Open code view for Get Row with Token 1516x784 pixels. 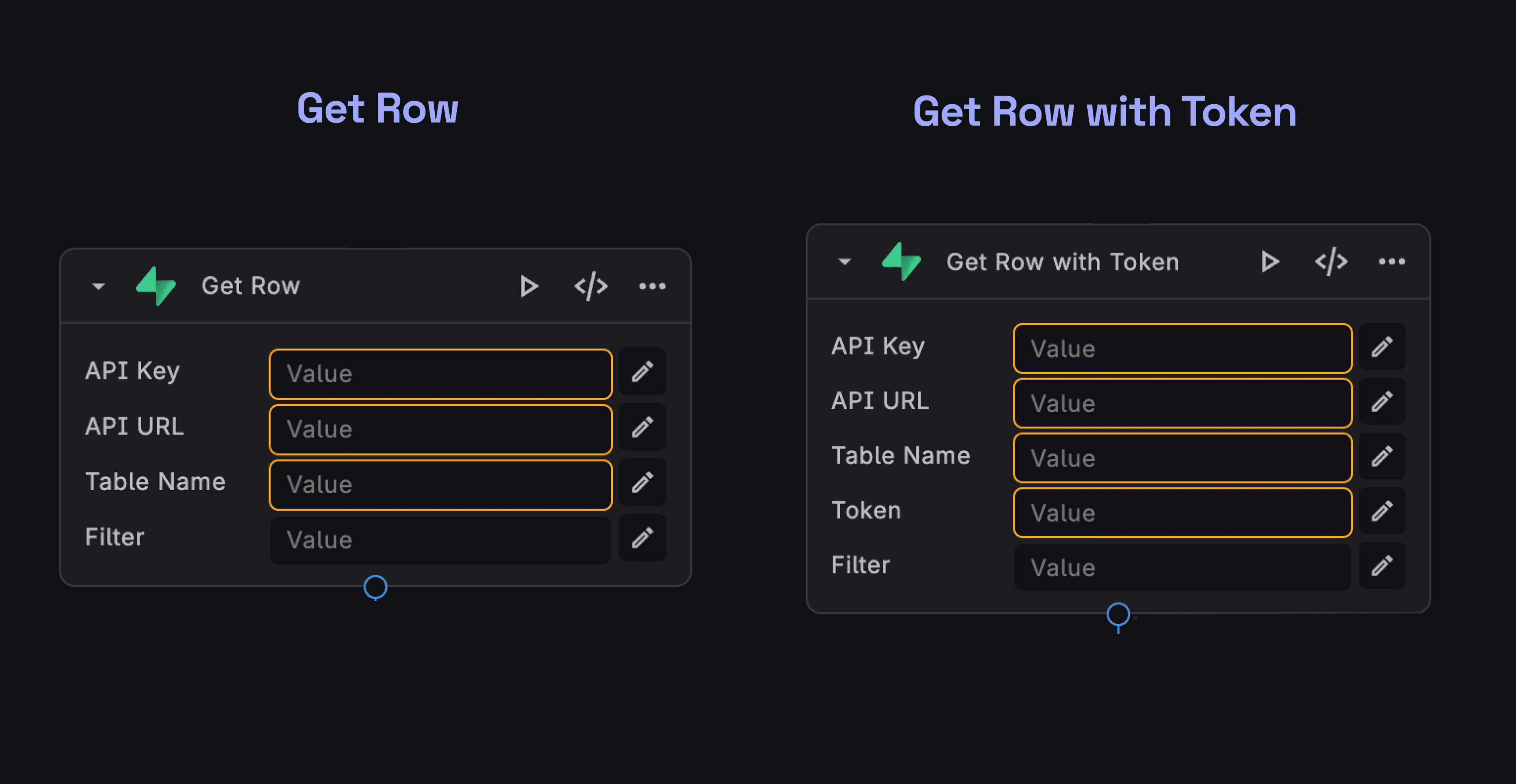point(1330,262)
